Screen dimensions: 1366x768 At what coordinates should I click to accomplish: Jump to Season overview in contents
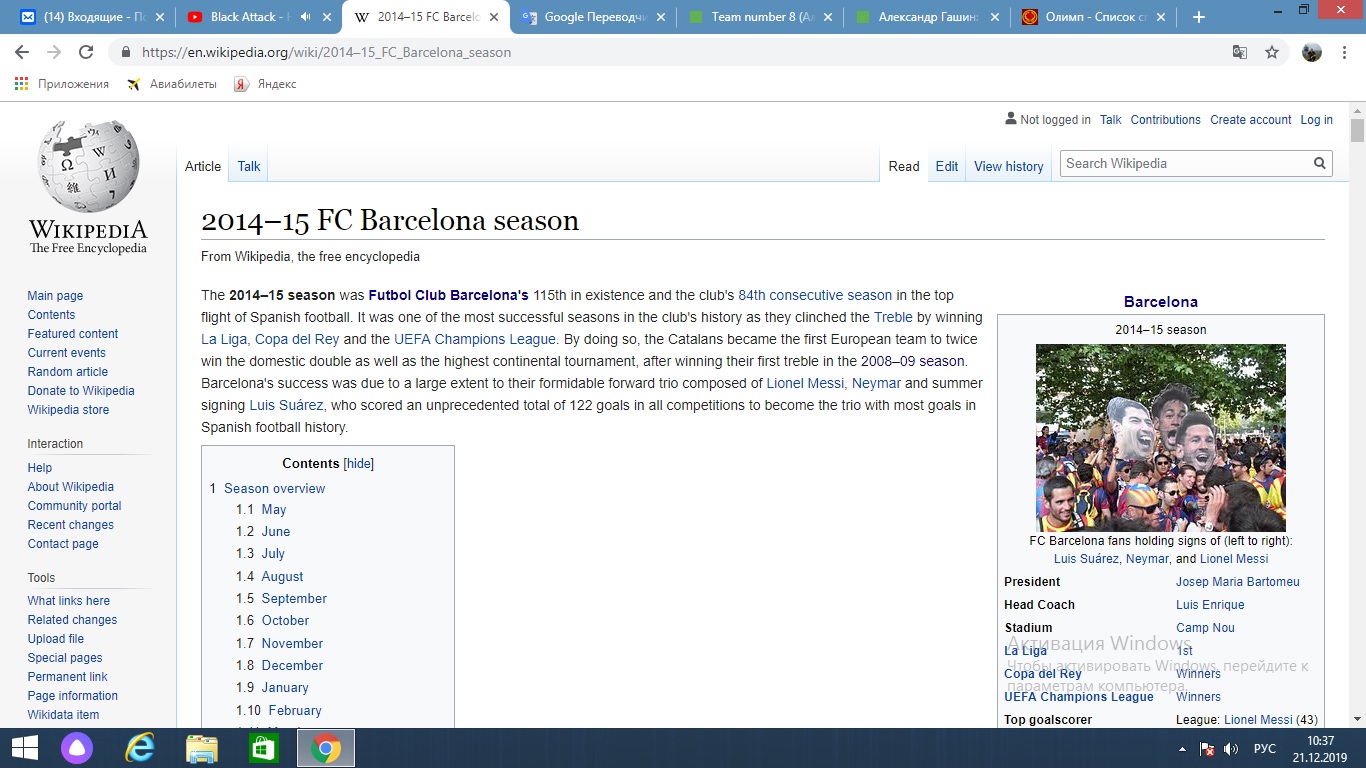[x=274, y=488]
